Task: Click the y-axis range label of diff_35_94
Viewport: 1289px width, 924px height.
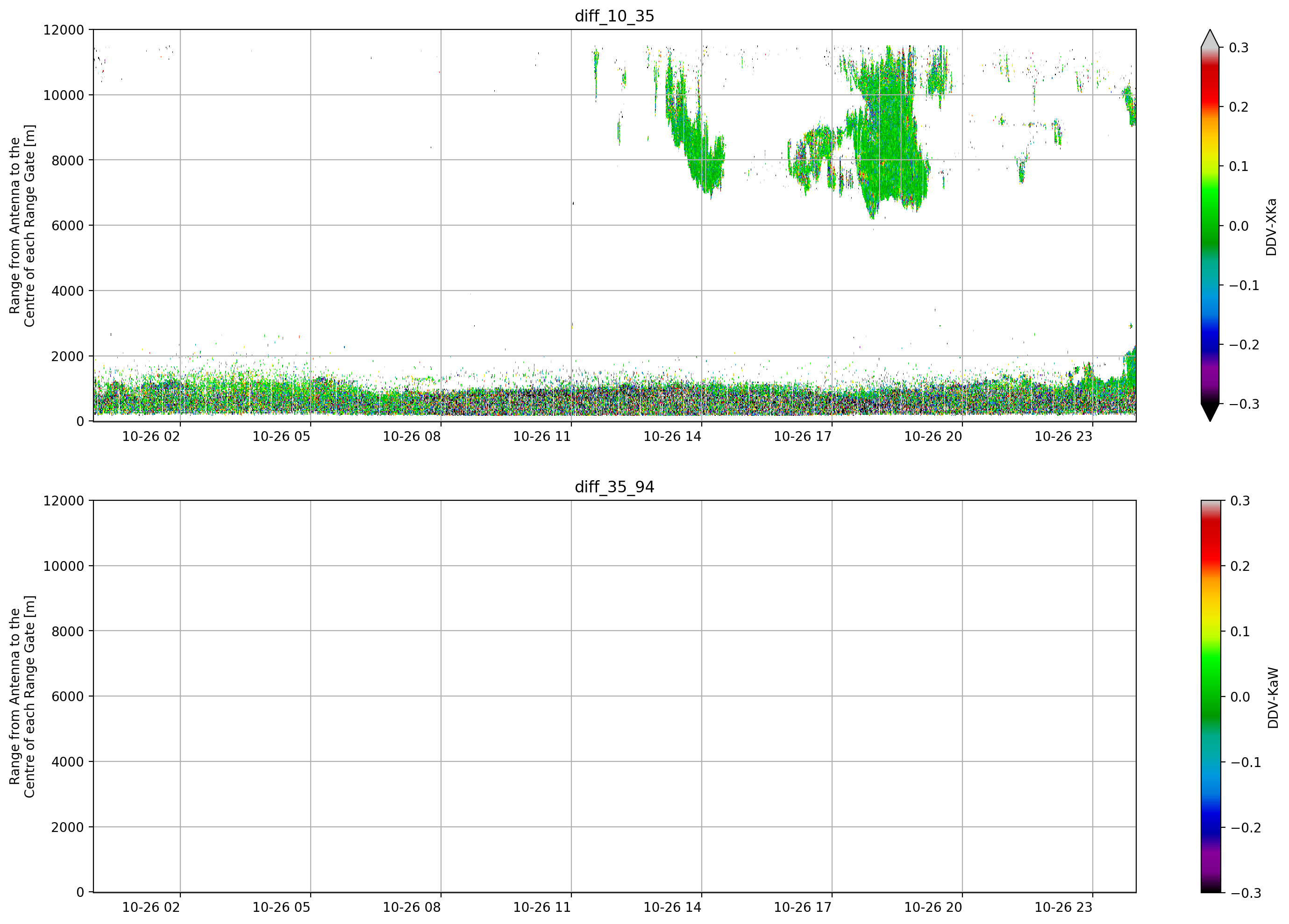Action: point(22,697)
